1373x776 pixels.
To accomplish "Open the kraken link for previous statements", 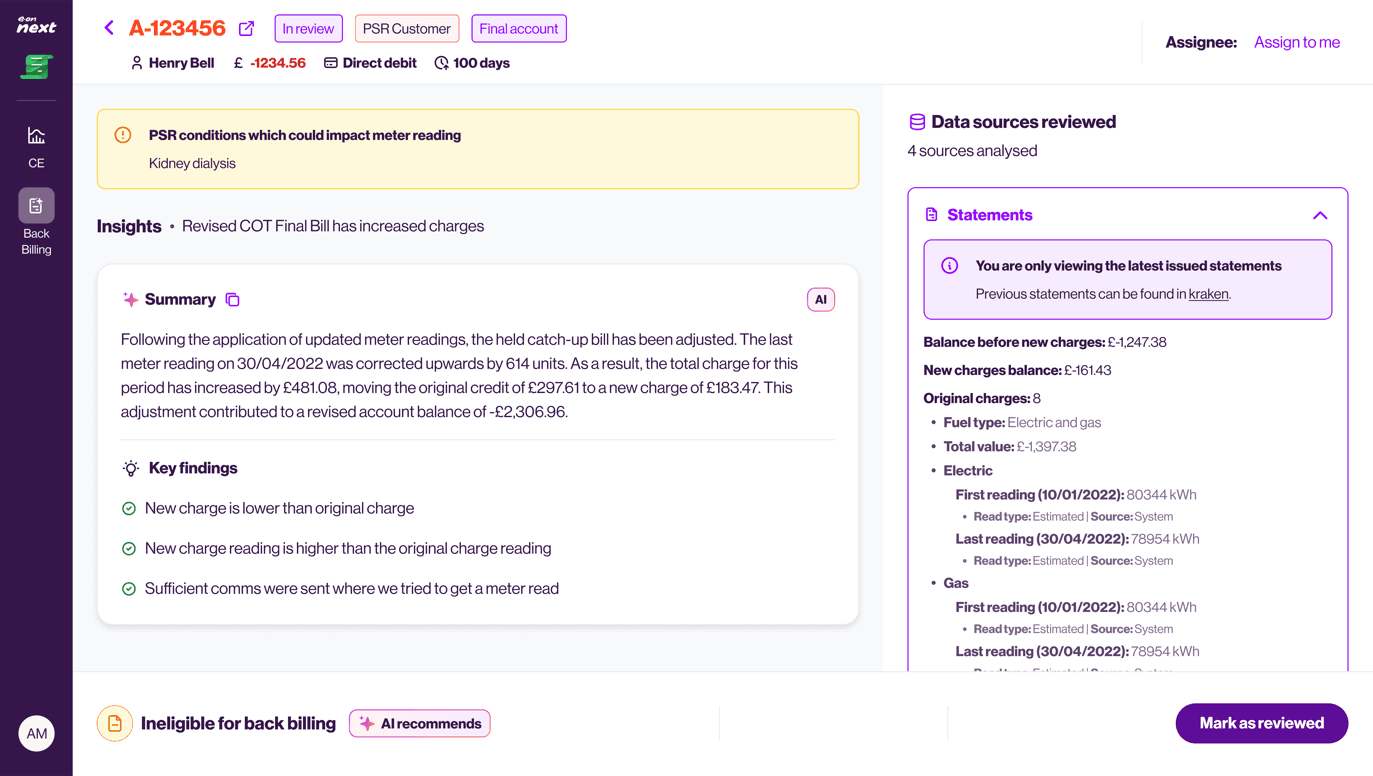I will [1208, 294].
